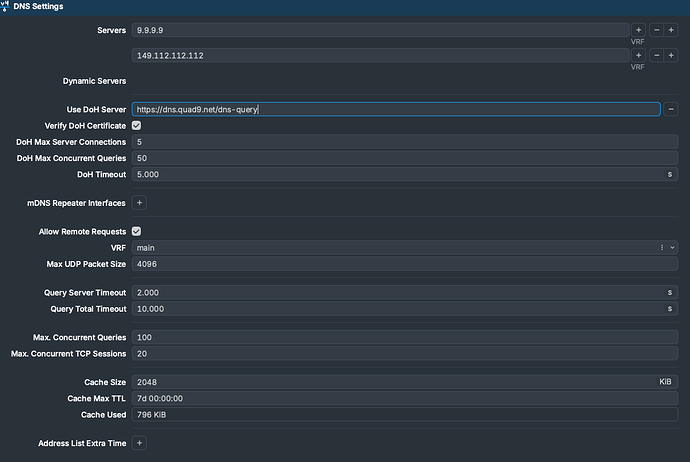
Task: Clear the Use DoH Server value with the minus button
Action: (x=671, y=109)
